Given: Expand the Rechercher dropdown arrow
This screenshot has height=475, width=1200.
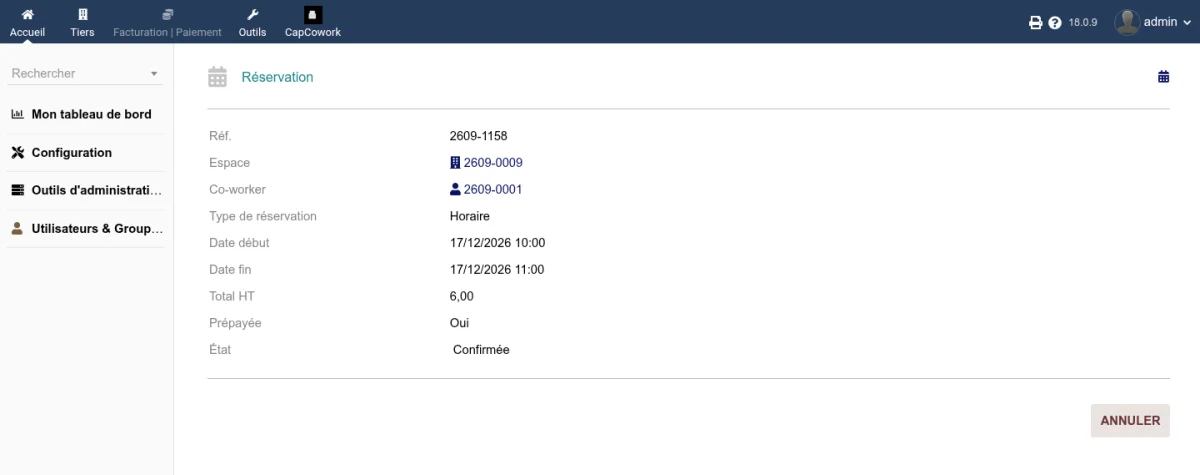Looking at the screenshot, I should point(154,74).
